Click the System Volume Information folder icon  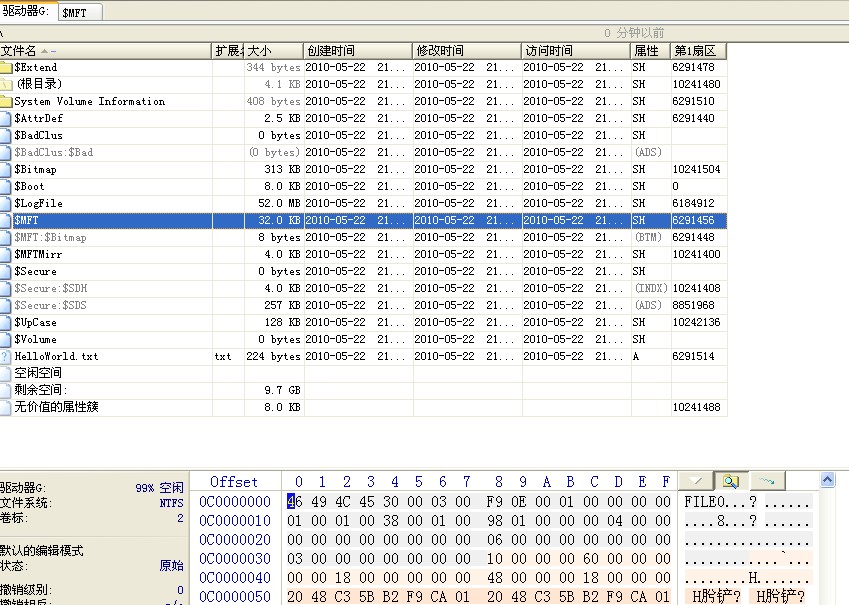pyautogui.click(x=6, y=102)
